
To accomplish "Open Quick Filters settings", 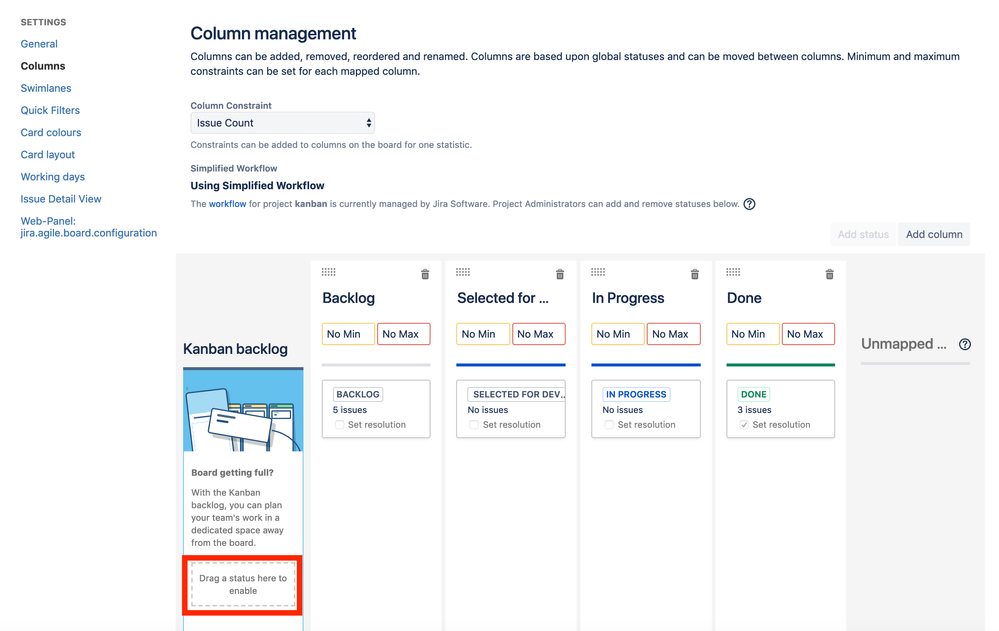I will [x=50, y=110].
